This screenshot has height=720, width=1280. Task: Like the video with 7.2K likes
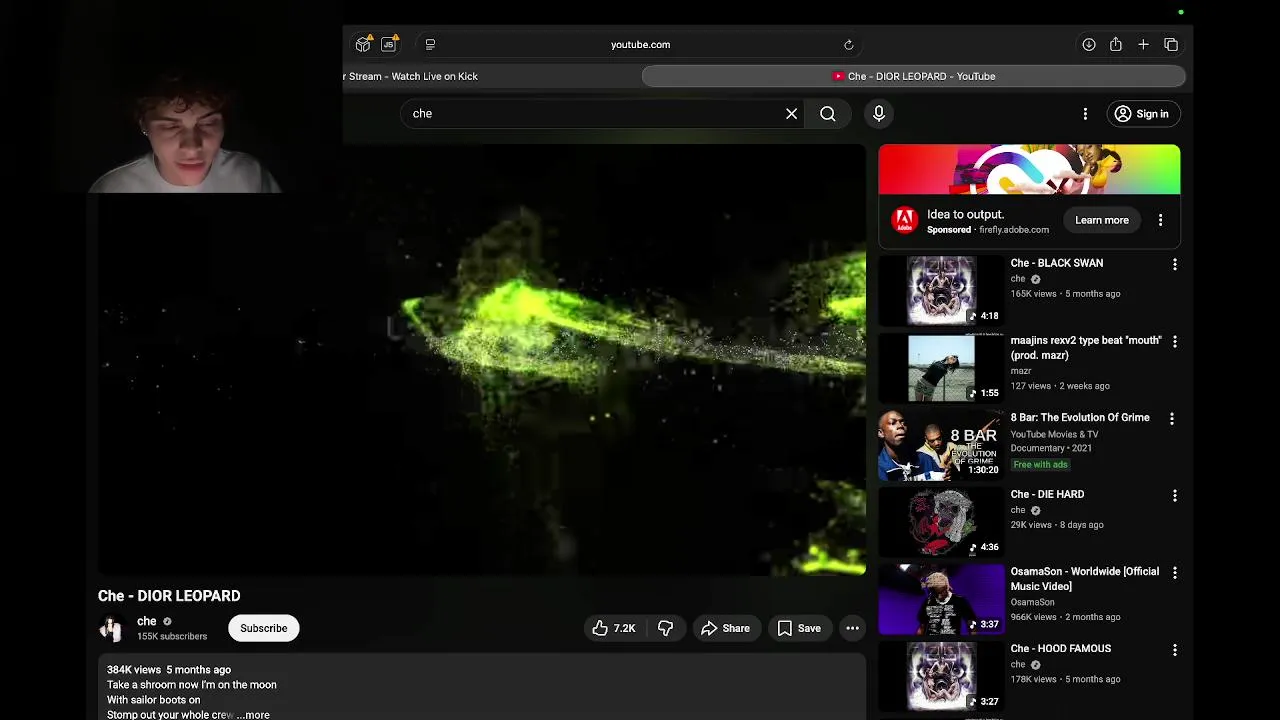click(613, 628)
